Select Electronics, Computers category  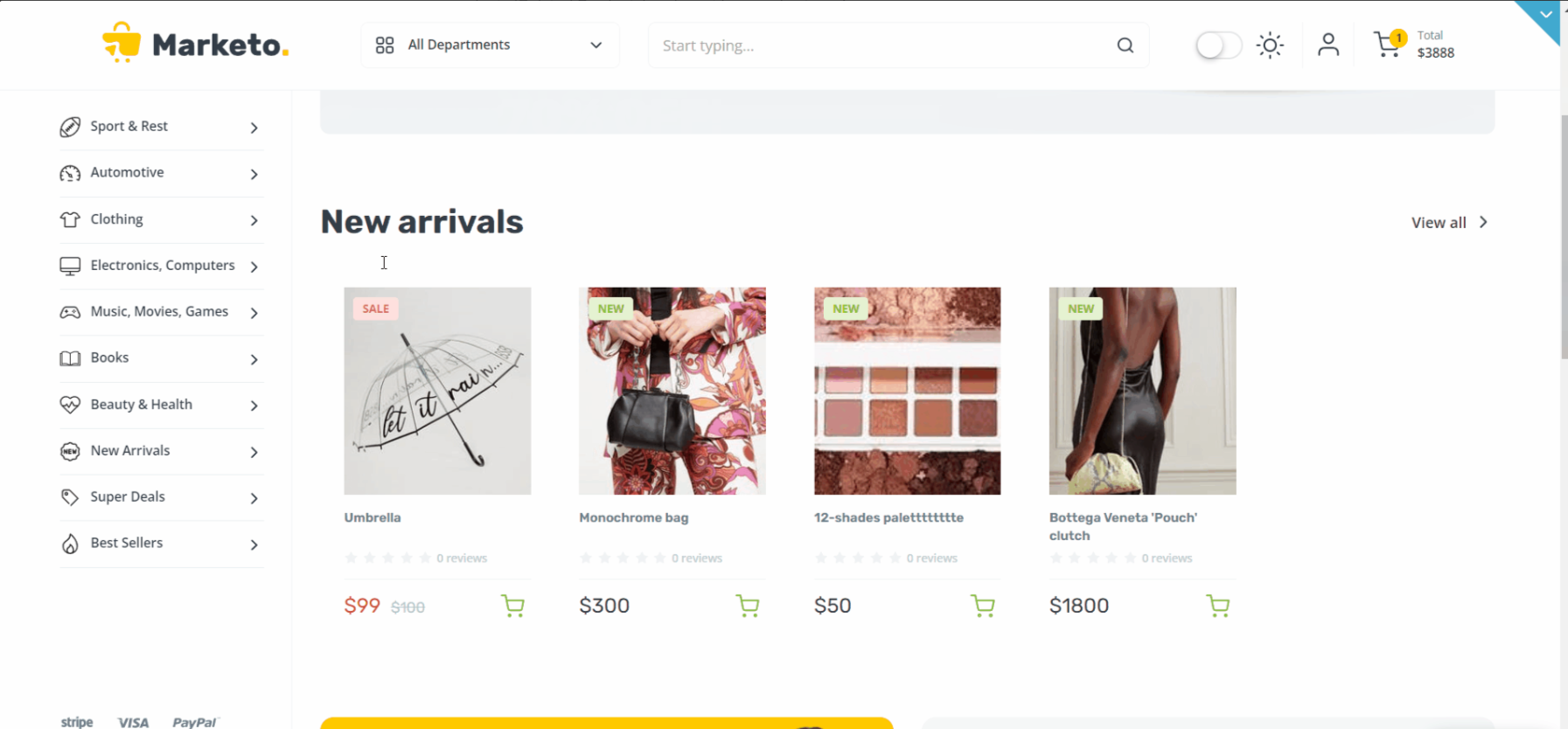[x=162, y=266]
